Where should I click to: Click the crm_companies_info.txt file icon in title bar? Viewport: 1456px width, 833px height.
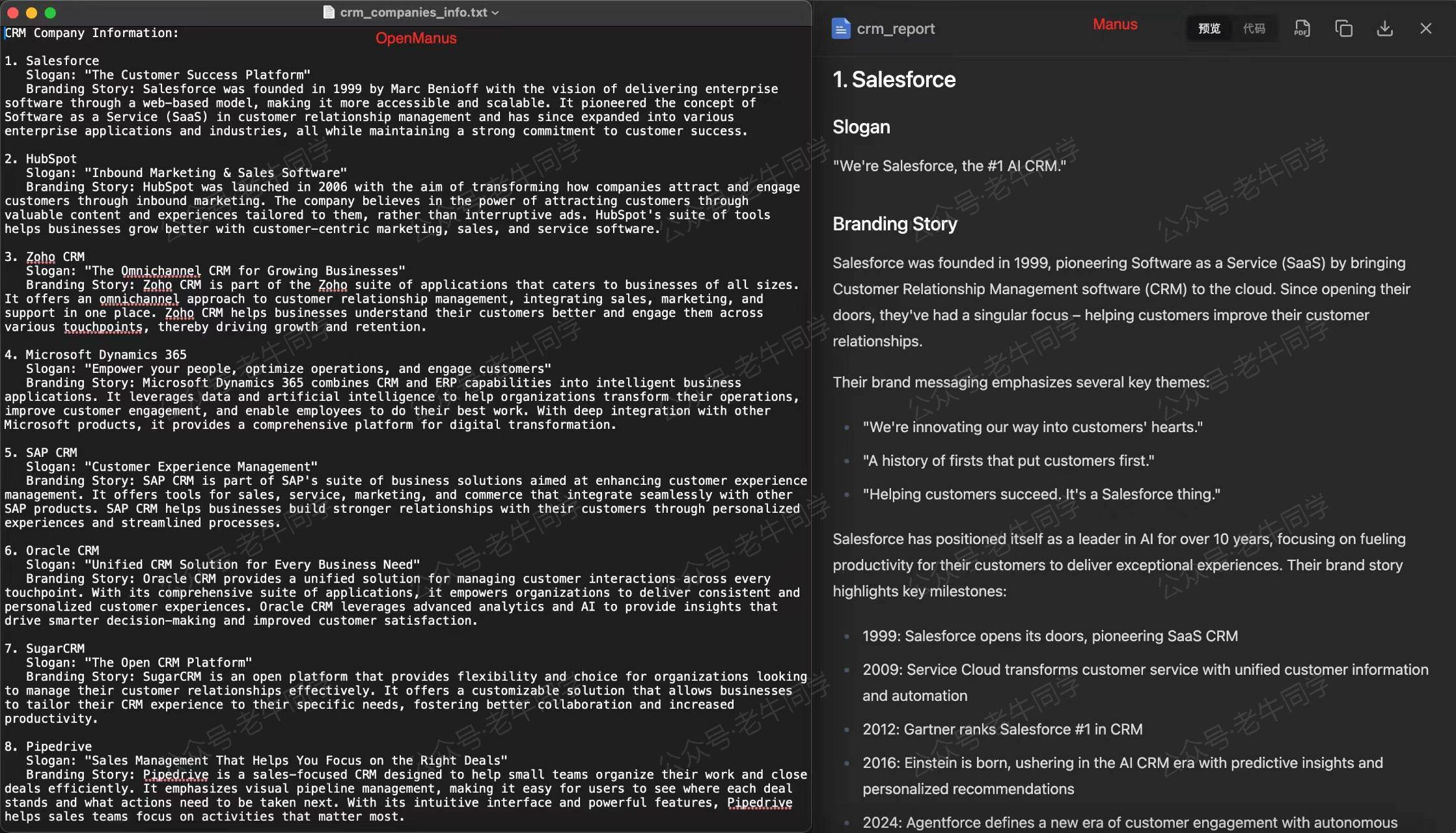point(329,12)
